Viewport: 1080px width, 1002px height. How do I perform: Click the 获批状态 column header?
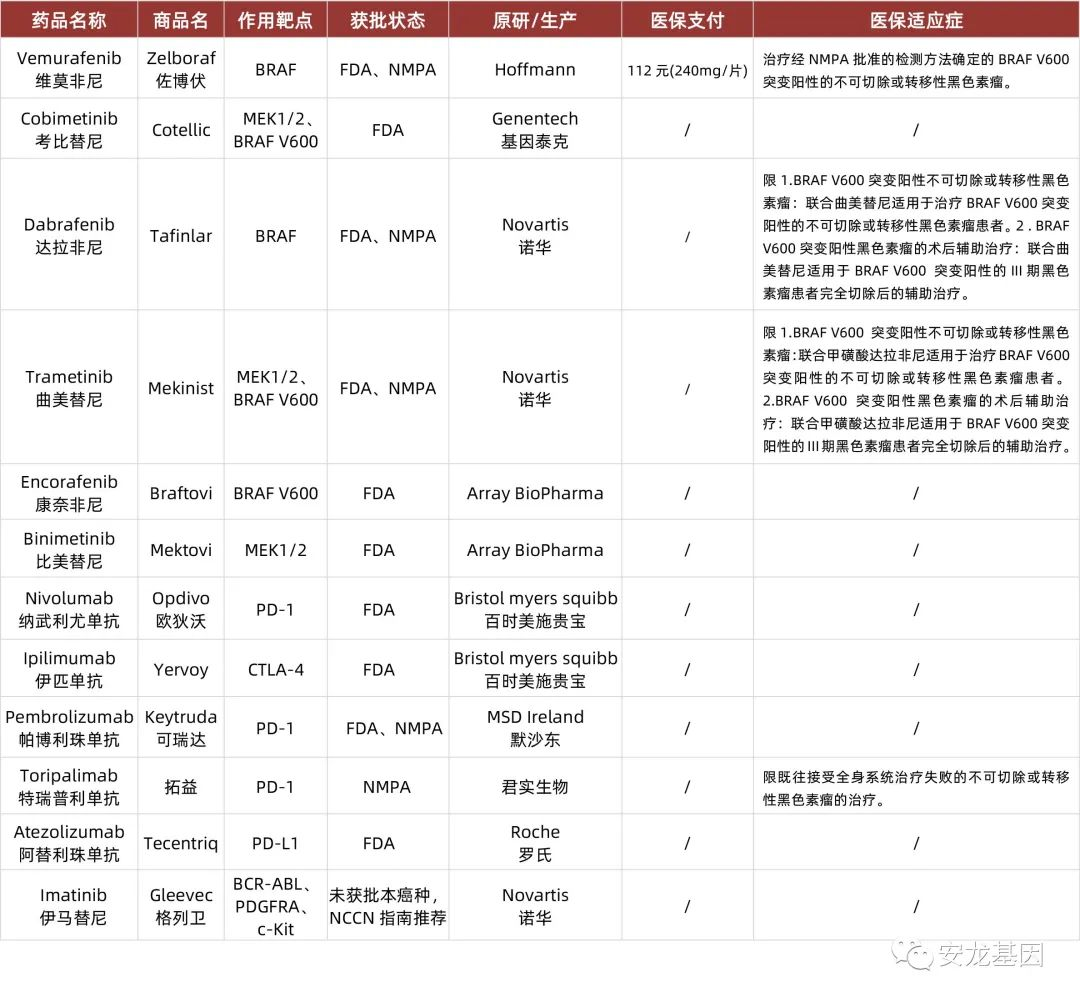(x=388, y=20)
